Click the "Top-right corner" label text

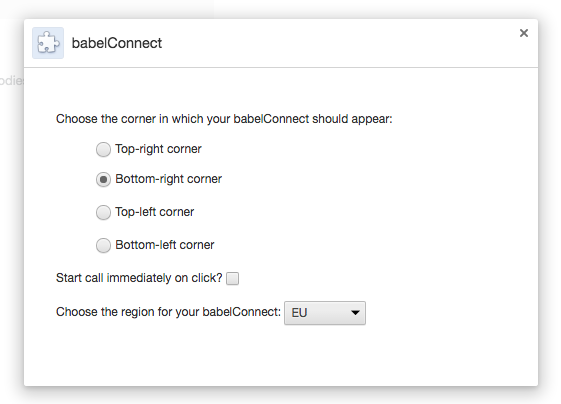(158, 149)
